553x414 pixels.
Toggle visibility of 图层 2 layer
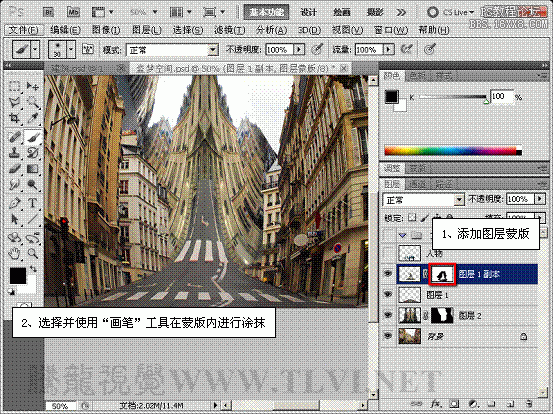(388, 315)
